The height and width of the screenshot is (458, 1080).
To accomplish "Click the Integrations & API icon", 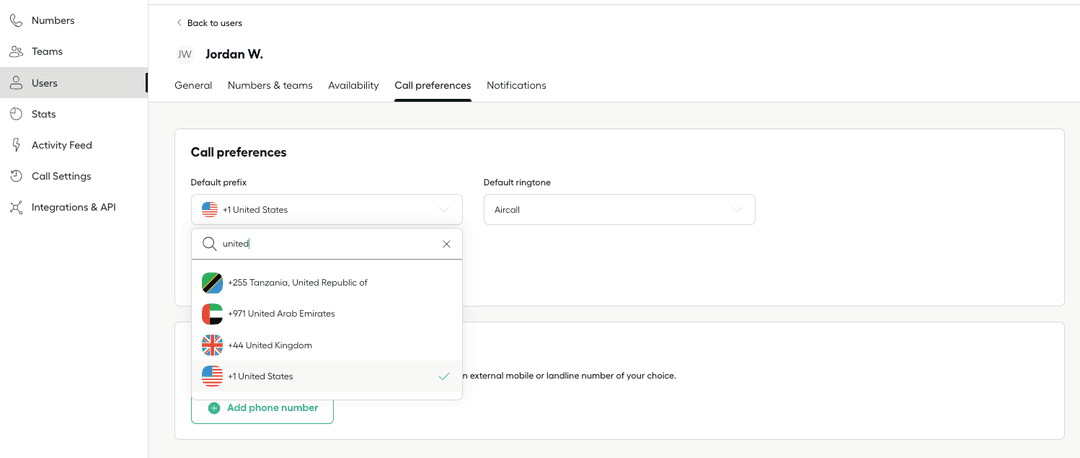I will 16,207.
